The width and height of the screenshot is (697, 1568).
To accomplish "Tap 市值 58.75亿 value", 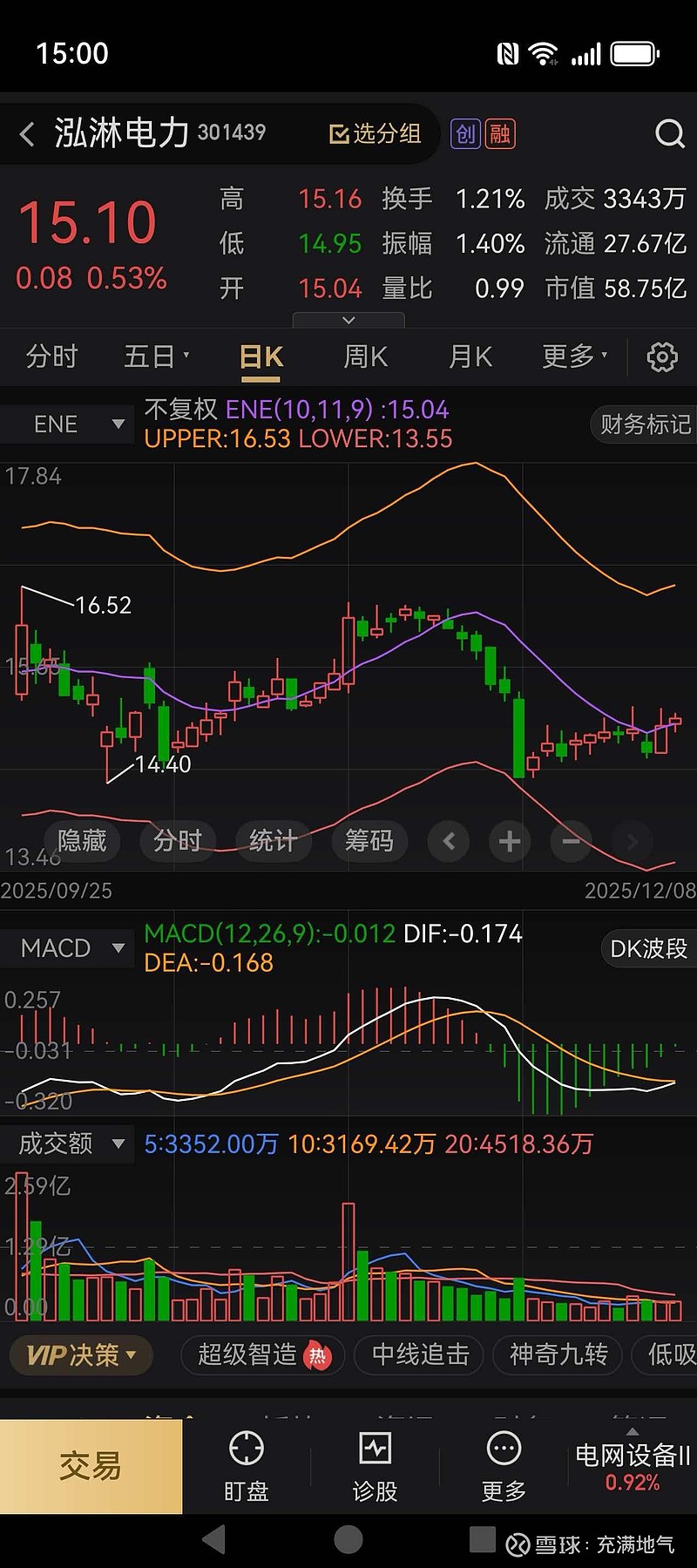I will pyautogui.click(x=615, y=288).
